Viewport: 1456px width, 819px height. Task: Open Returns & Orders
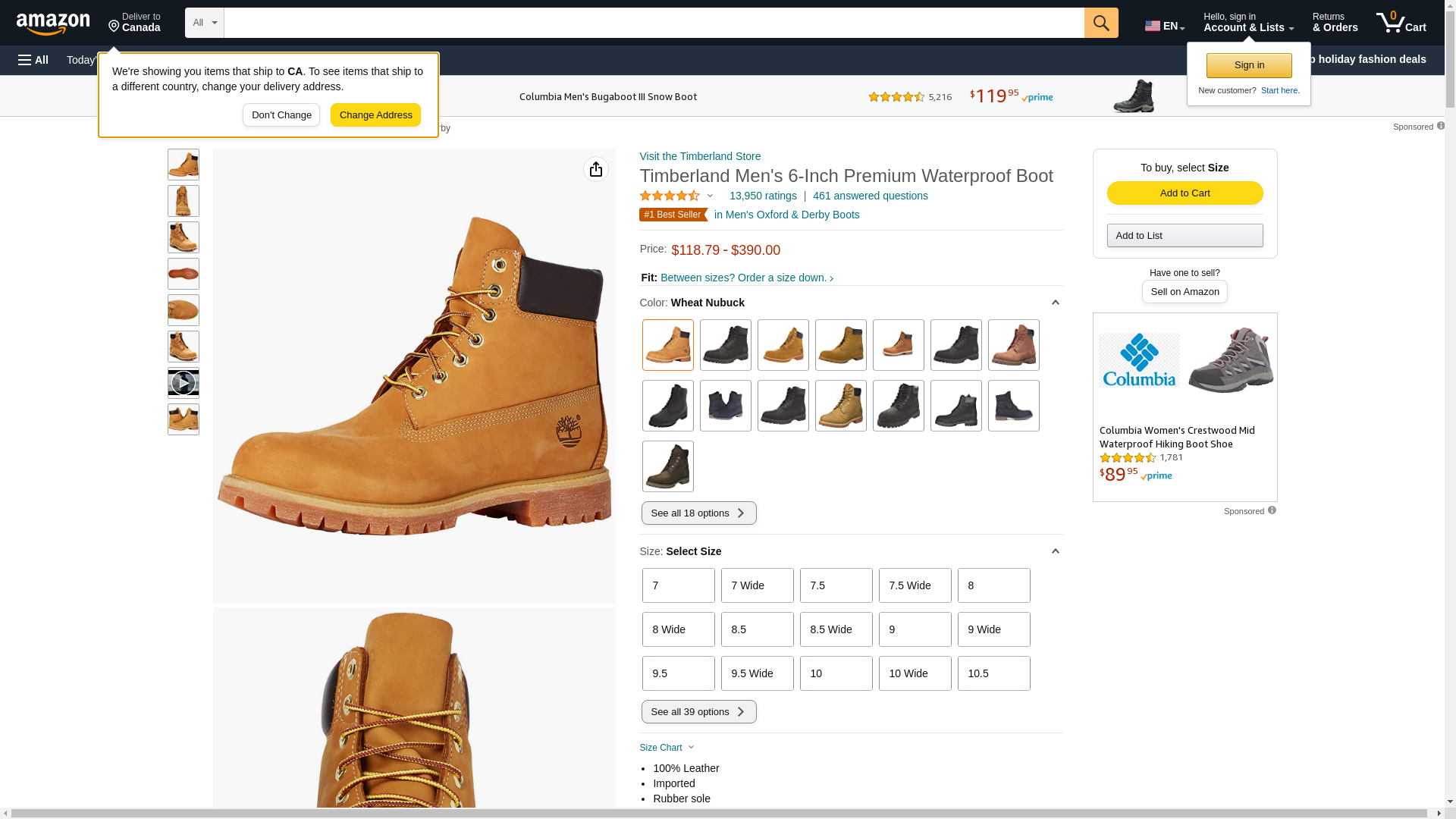tap(1335, 23)
